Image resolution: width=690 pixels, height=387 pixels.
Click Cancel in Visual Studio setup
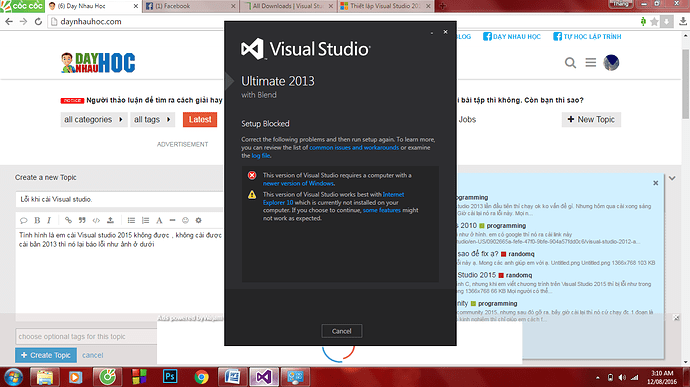[341, 331]
